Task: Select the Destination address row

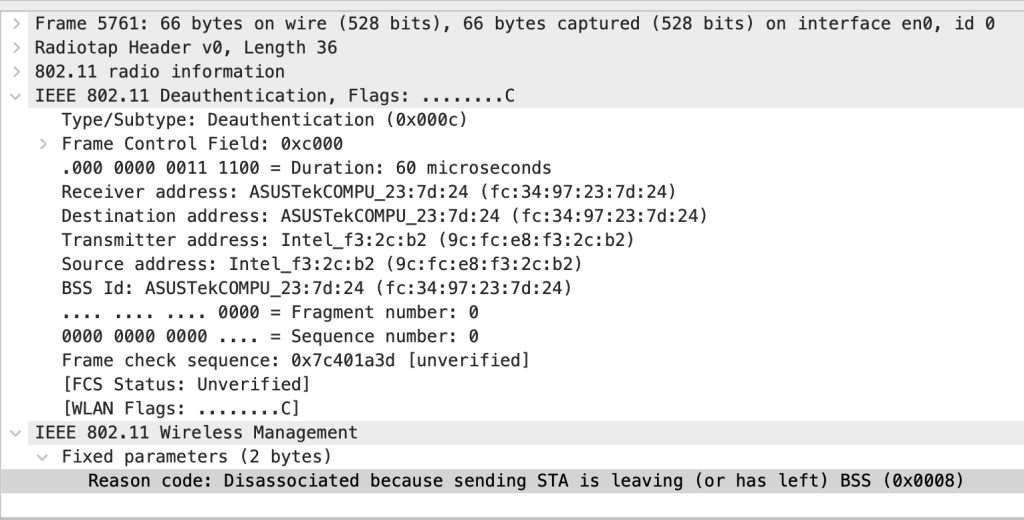Action: [384, 216]
